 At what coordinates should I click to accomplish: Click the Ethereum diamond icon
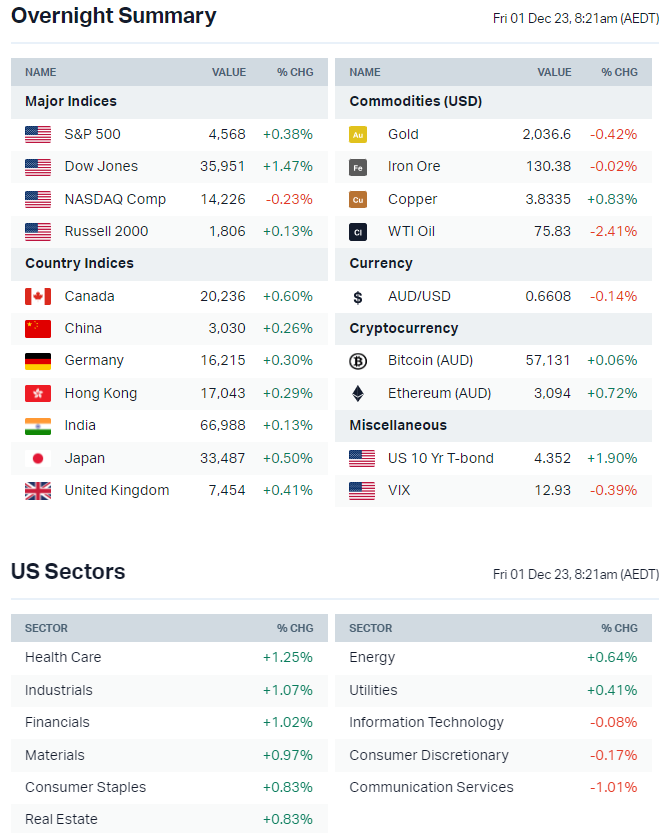click(x=358, y=393)
